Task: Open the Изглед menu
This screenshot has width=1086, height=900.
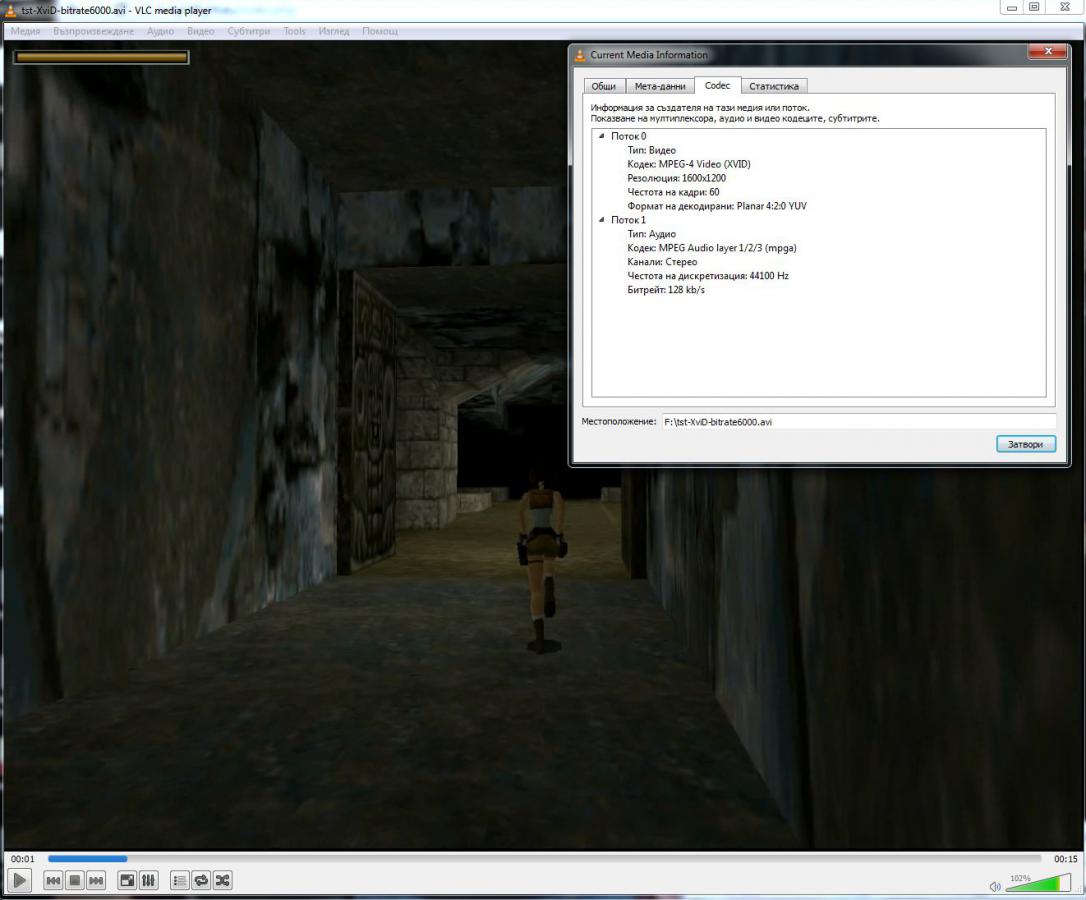Action: click(334, 31)
